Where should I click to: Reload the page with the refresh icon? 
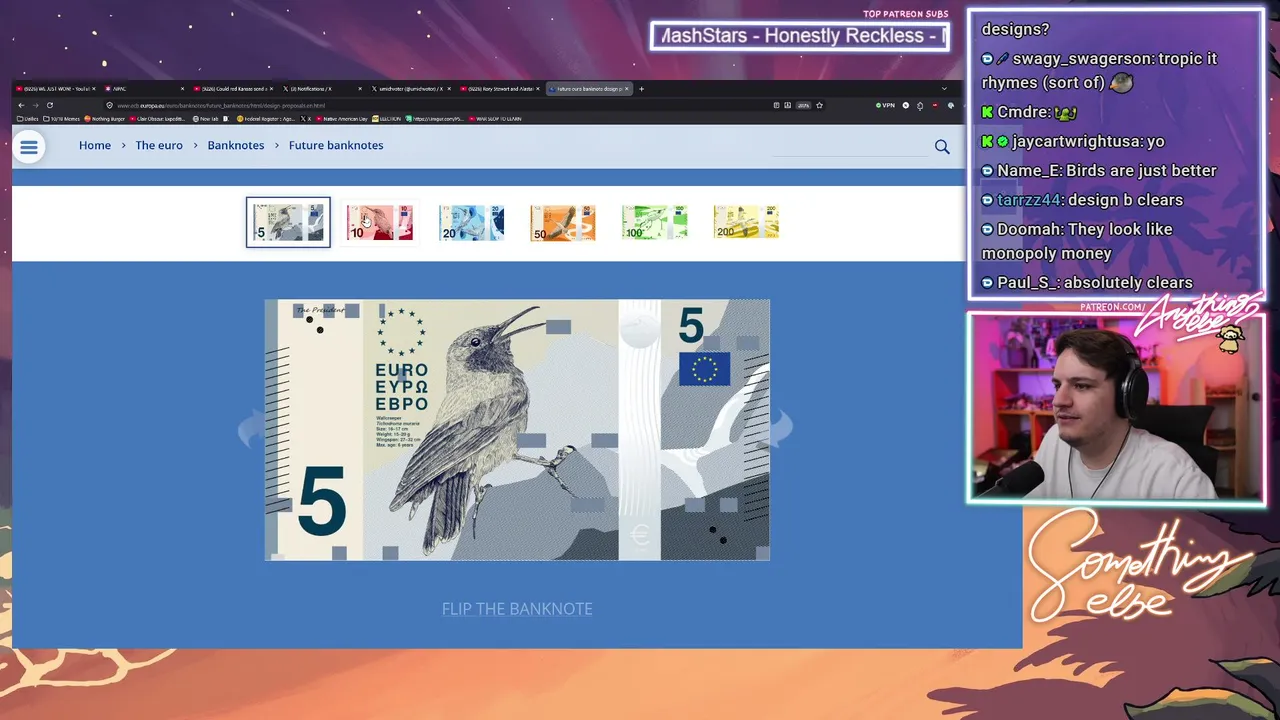click(49, 105)
